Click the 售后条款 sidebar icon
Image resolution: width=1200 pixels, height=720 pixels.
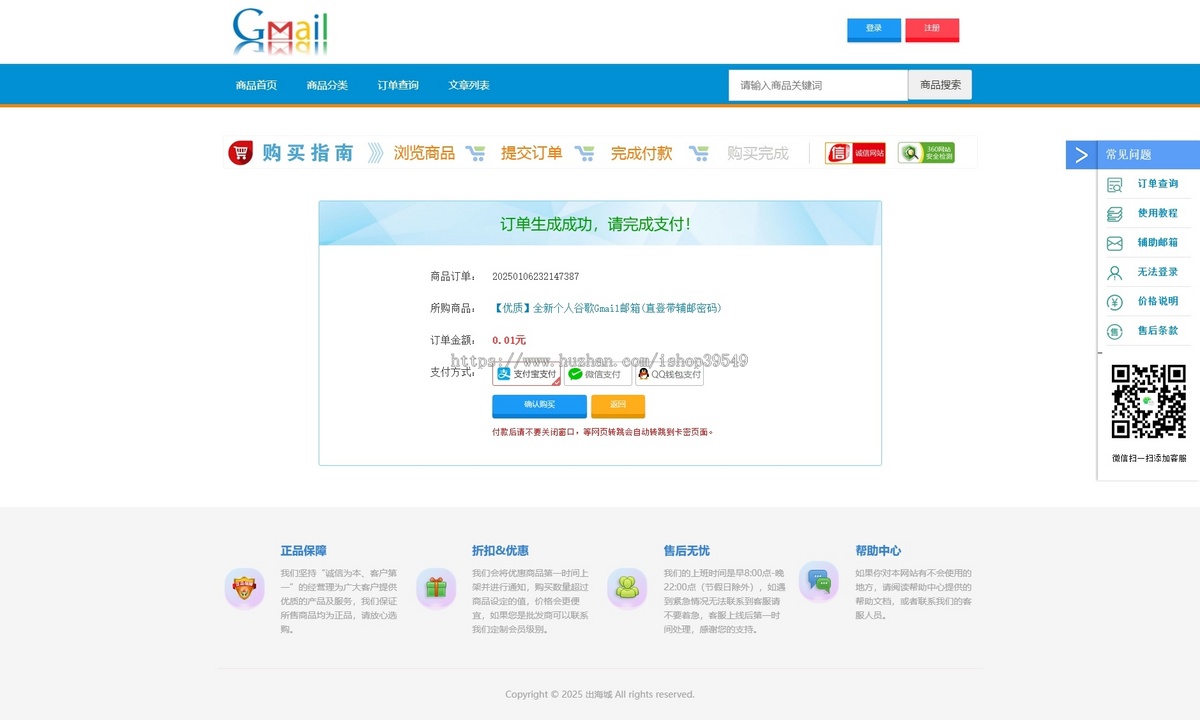click(x=1115, y=331)
